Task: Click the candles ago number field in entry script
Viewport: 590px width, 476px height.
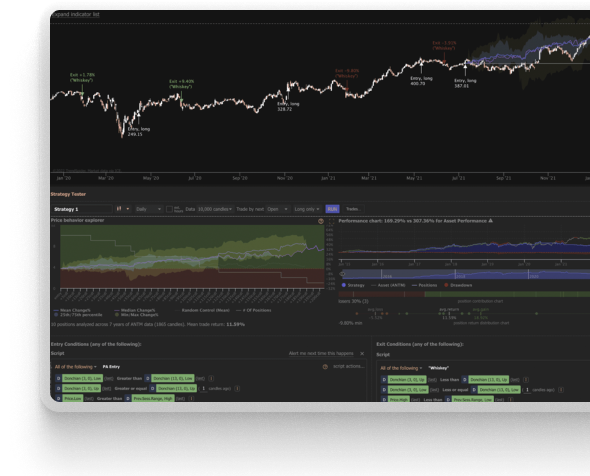Action: click(x=204, y=388)
